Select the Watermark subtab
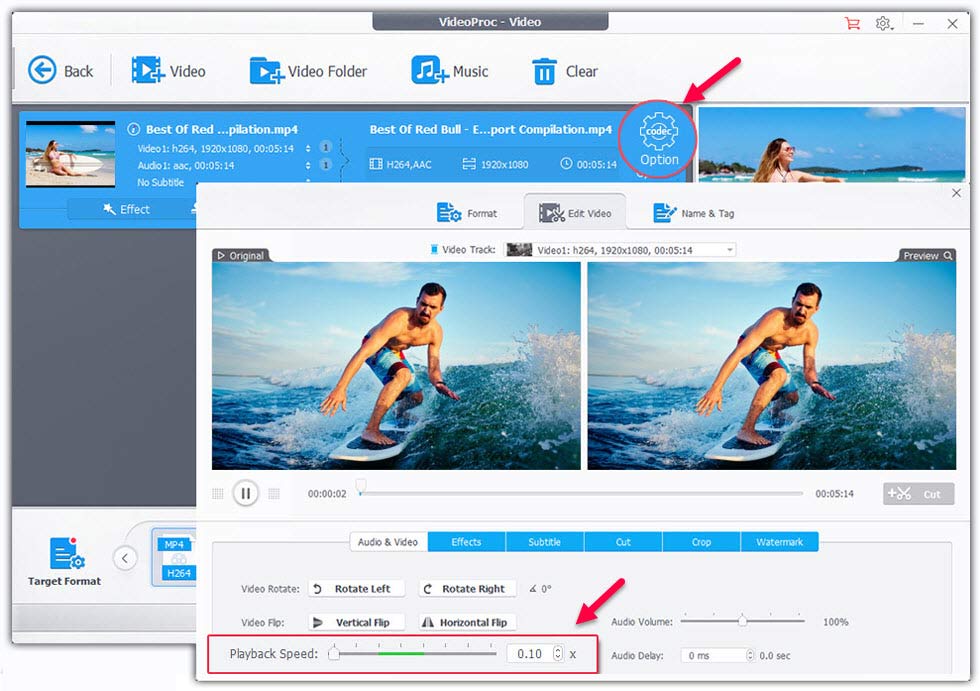This screenshot has width=980, height=691. [779, 542]
